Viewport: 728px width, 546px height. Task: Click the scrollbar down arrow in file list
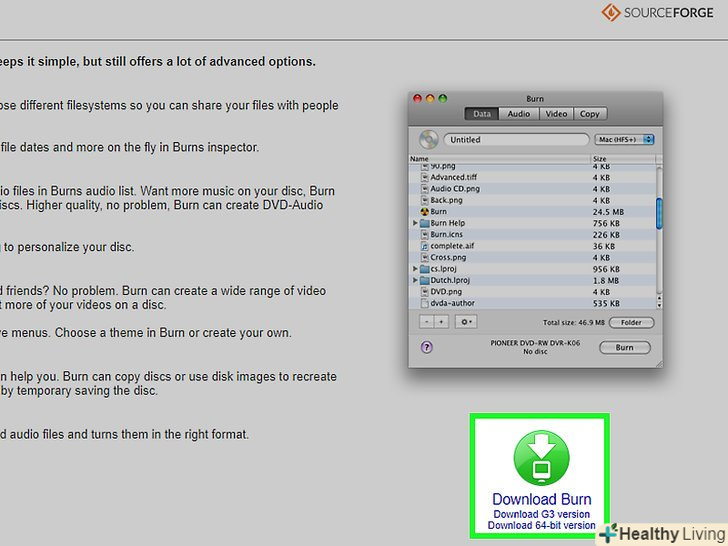(659, 305)
